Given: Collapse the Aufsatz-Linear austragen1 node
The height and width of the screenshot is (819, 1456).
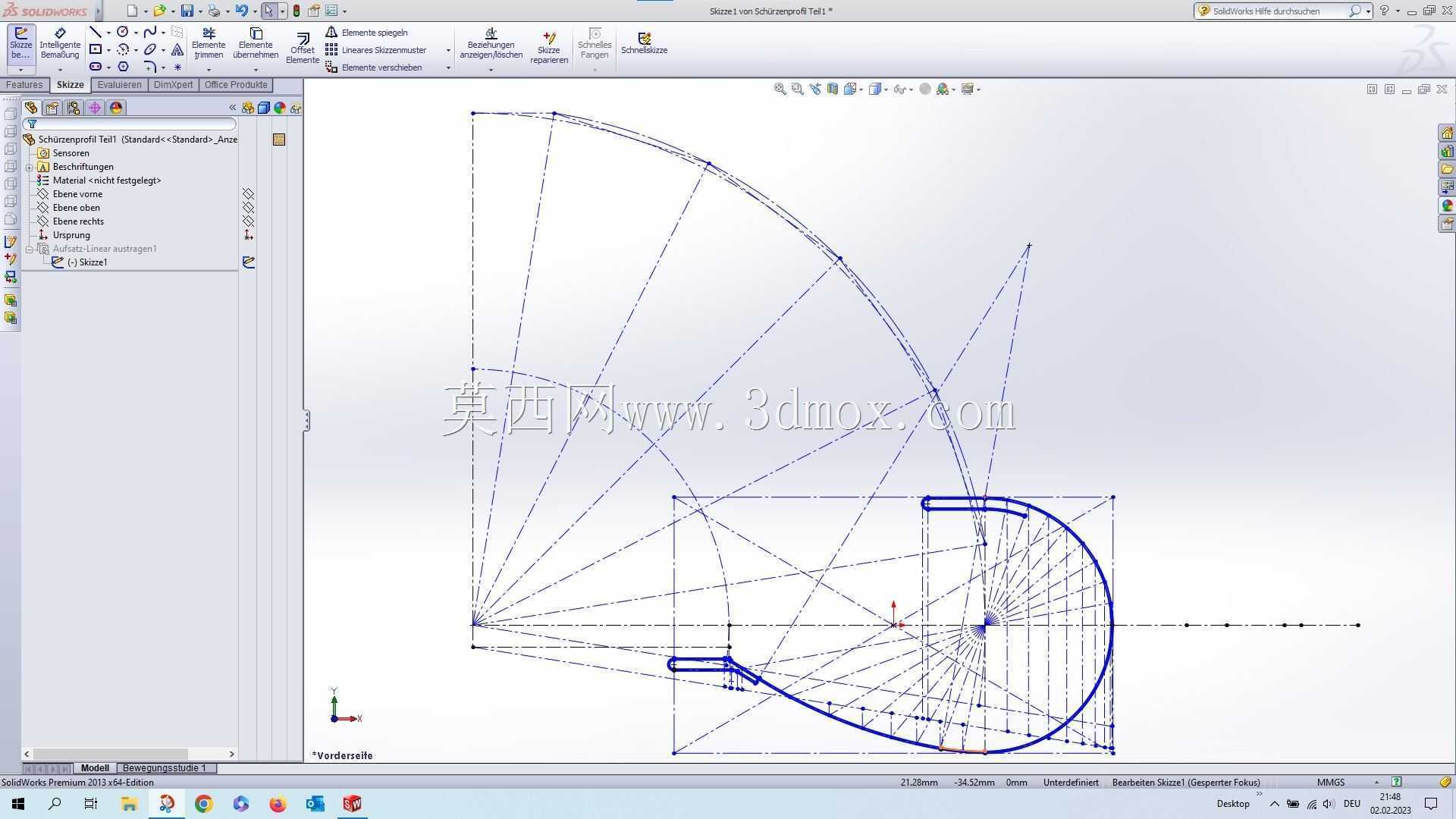Looking at the screenshot, I should click(30, 249).
